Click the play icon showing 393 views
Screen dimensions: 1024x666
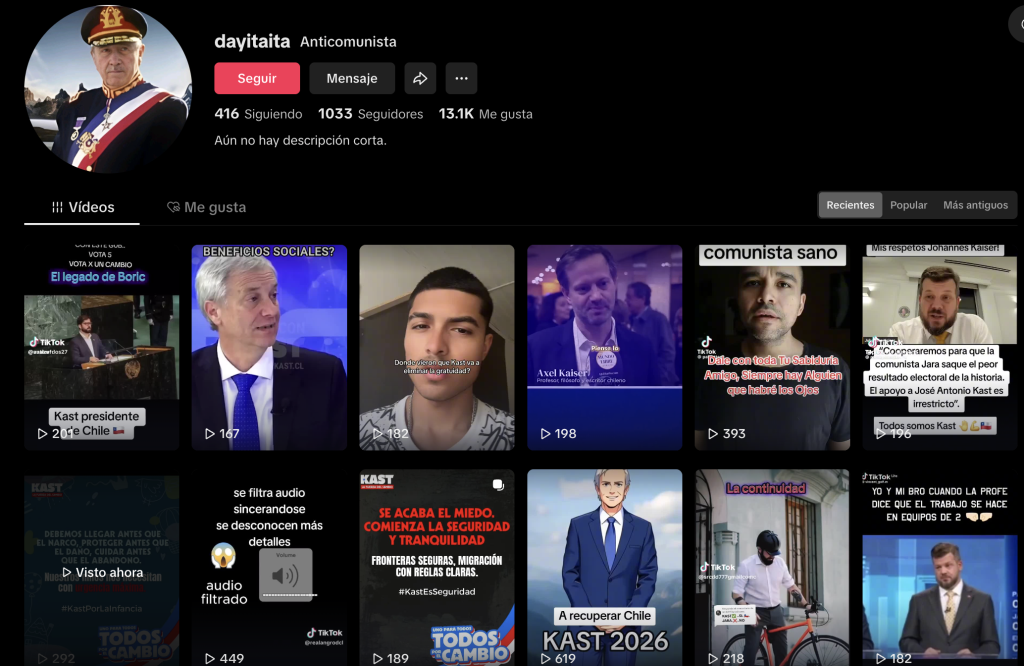[x=712, y=434]
